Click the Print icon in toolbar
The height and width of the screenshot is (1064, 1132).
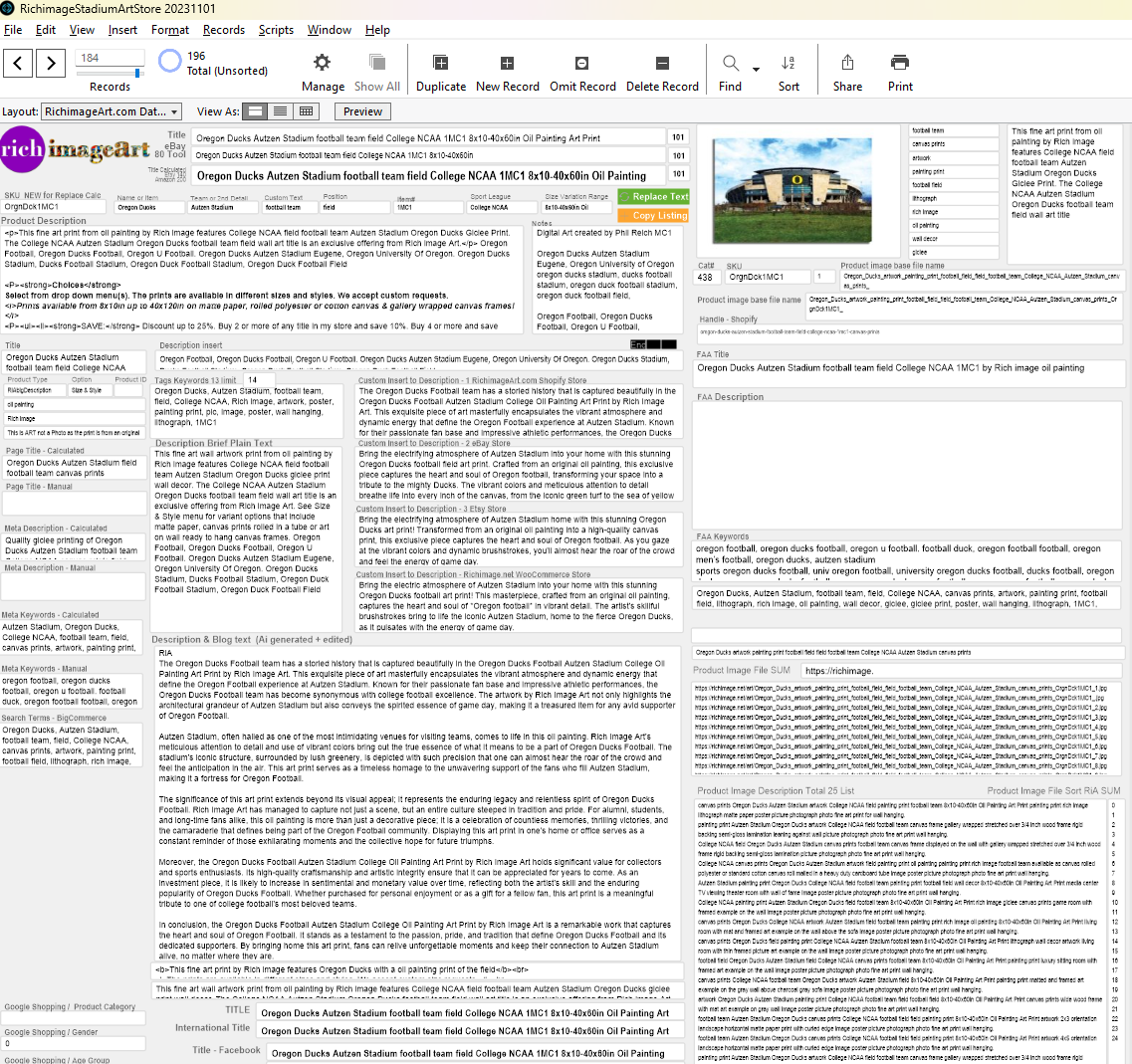pos(900,63)
